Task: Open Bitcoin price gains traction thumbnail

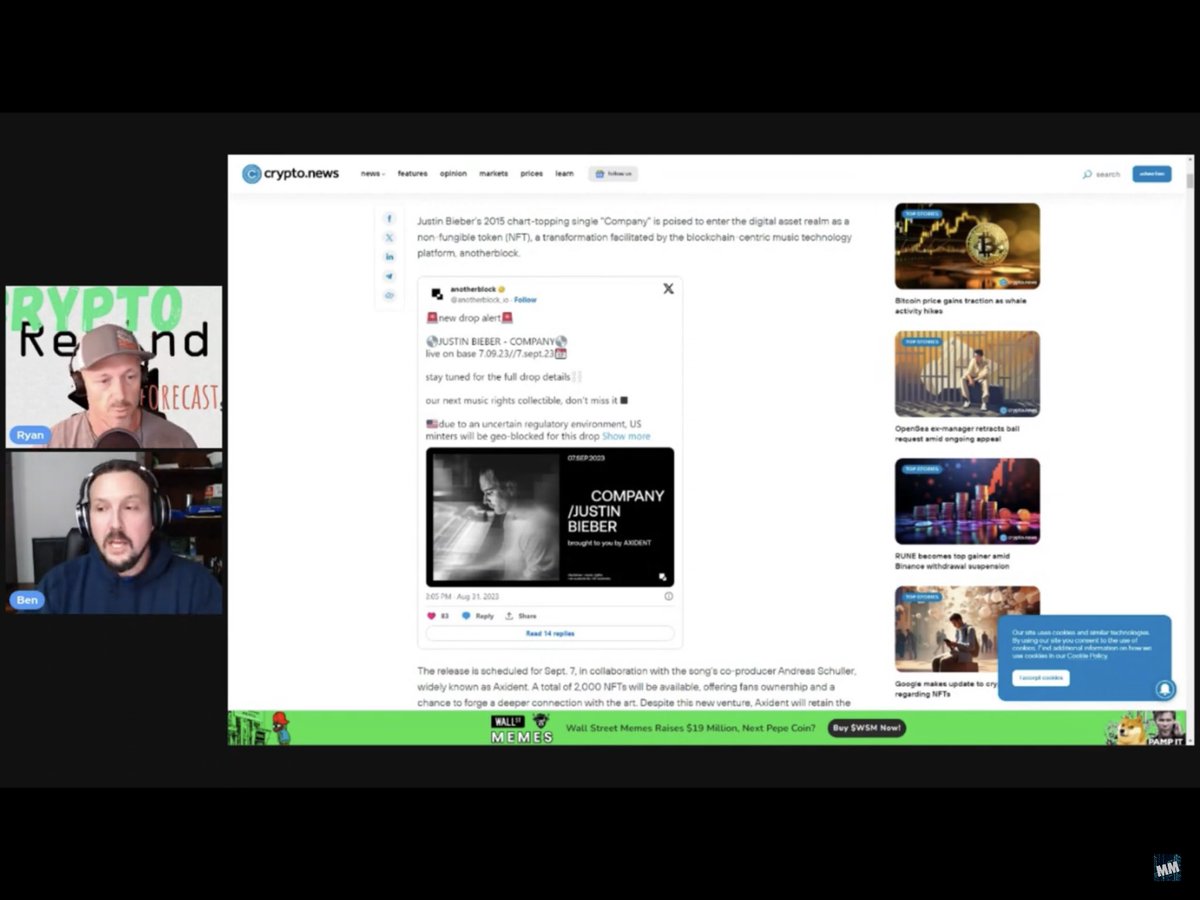Action: [967, 246]
